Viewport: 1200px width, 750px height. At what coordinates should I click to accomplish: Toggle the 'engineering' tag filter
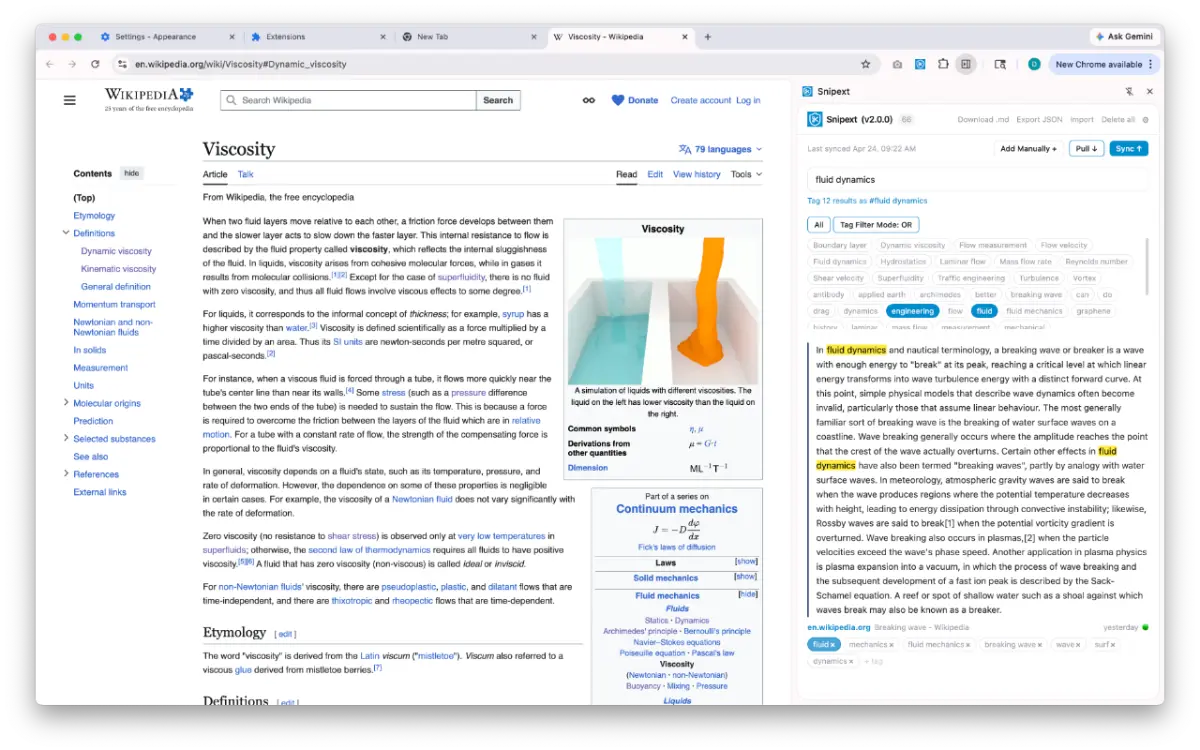pos(912,311)
